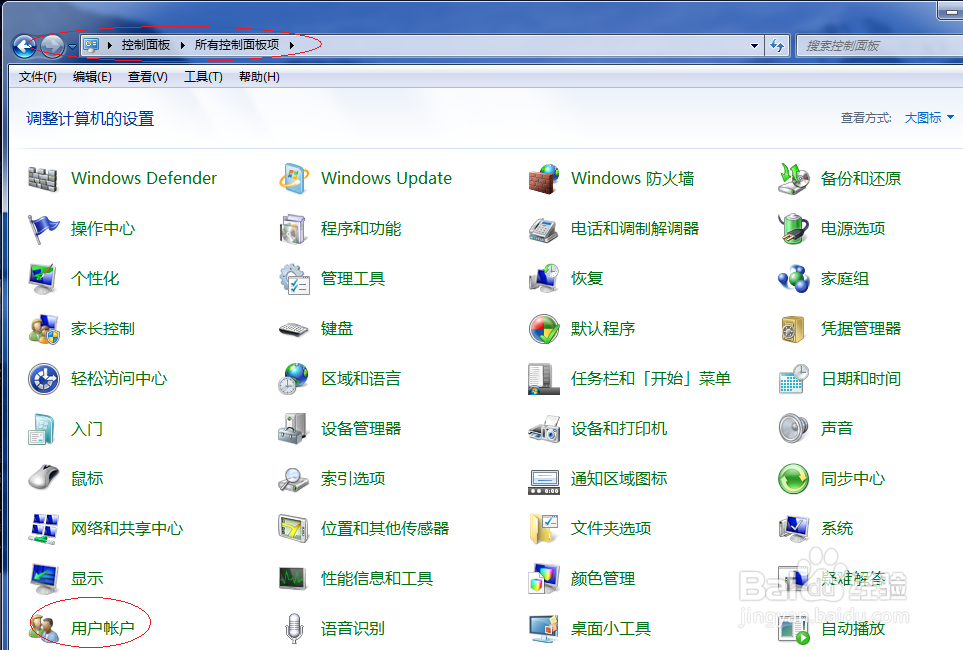The image size is (963, 650).
Task: Click the 家庭组 spheres icon
Action: (793, 279)
